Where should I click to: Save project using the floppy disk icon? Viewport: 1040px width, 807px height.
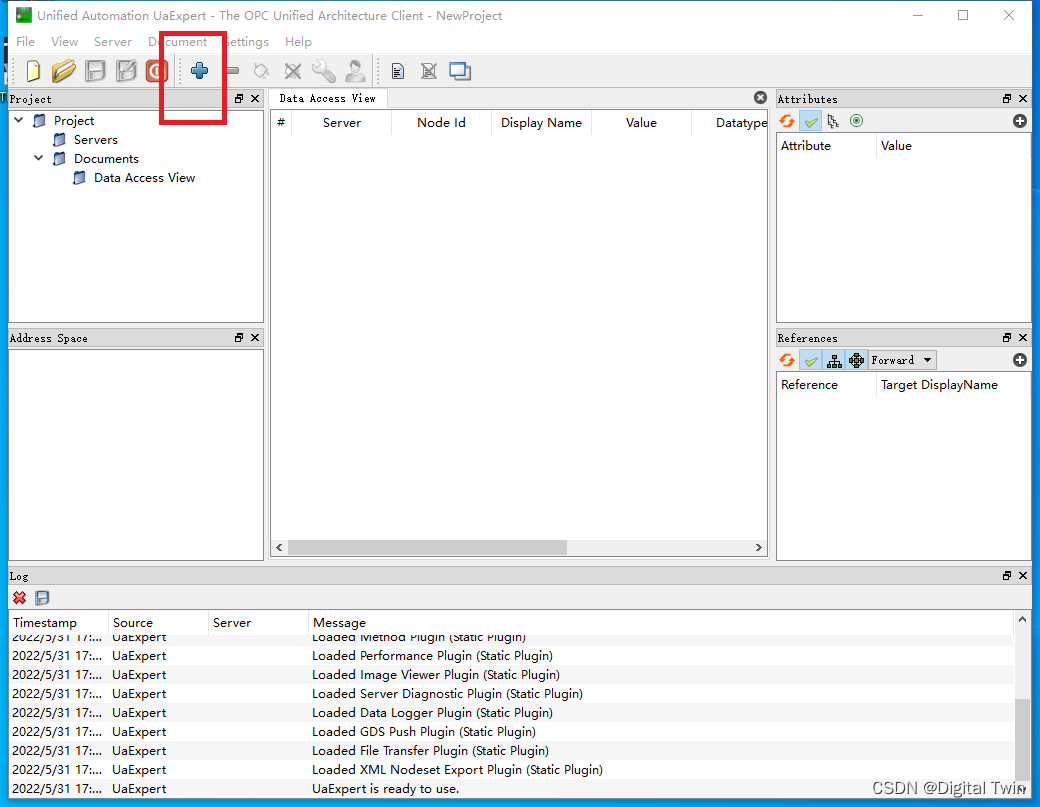96,71
